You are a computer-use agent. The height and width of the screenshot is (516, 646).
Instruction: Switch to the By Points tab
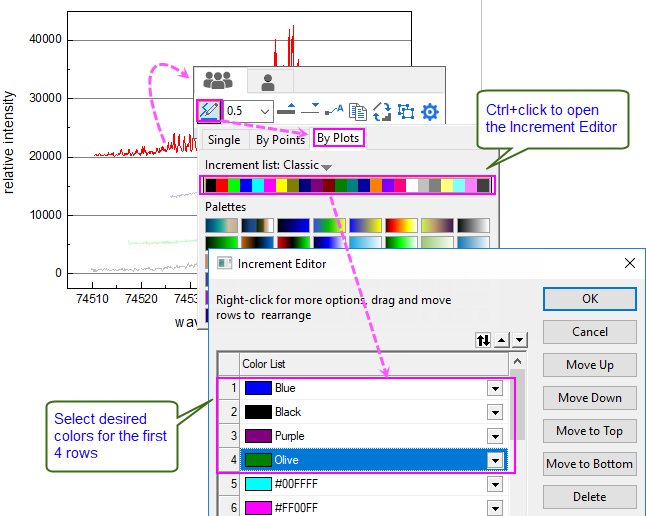279,140
